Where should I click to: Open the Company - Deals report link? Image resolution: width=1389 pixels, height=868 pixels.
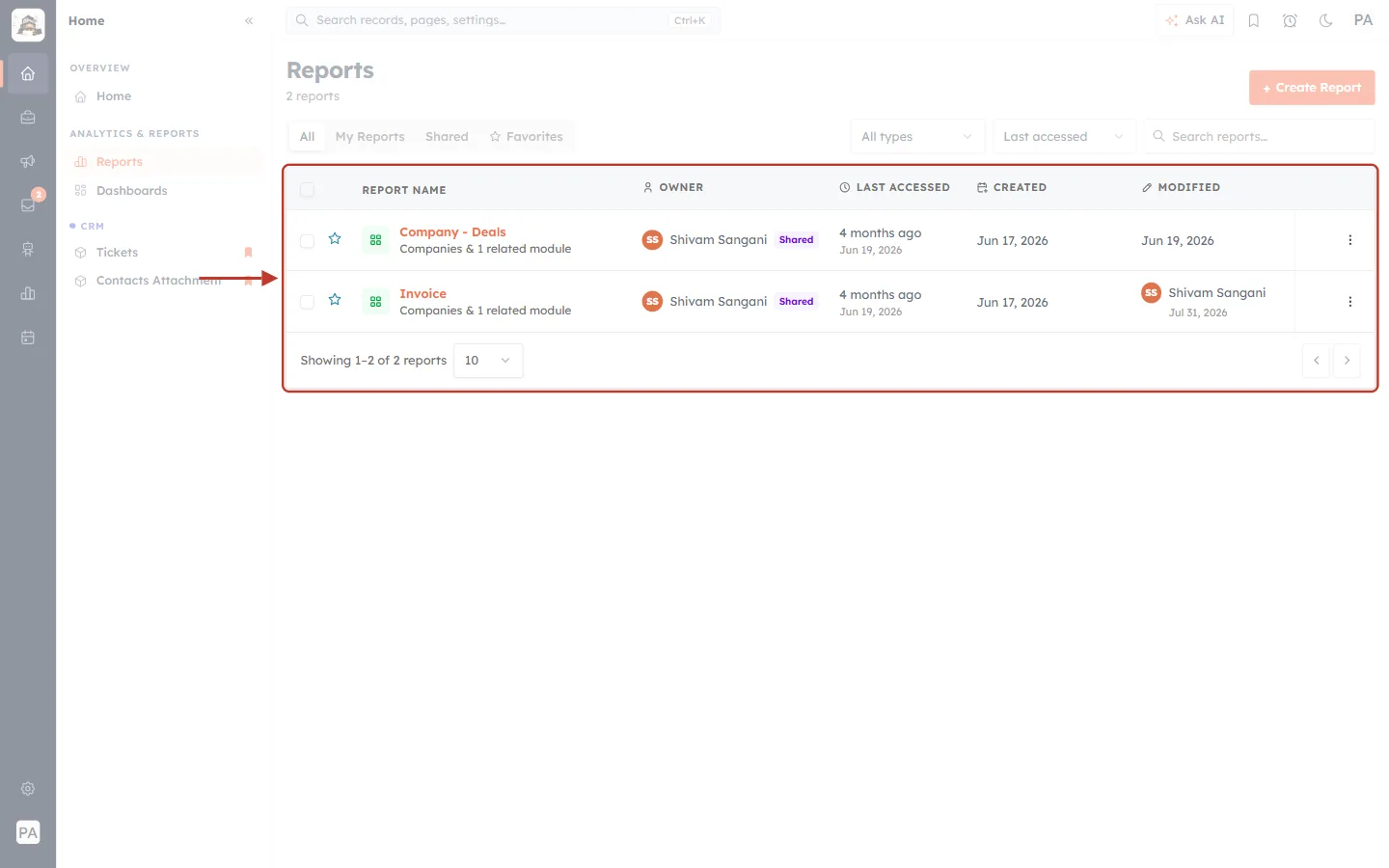click(x=452, y=232)
